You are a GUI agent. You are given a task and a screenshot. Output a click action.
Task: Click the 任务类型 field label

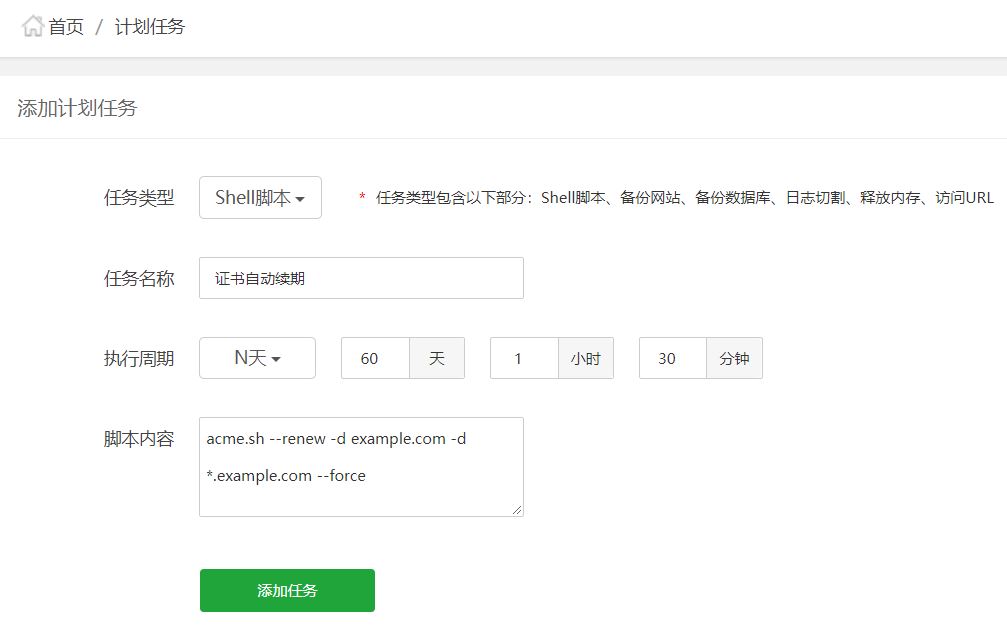139,198
